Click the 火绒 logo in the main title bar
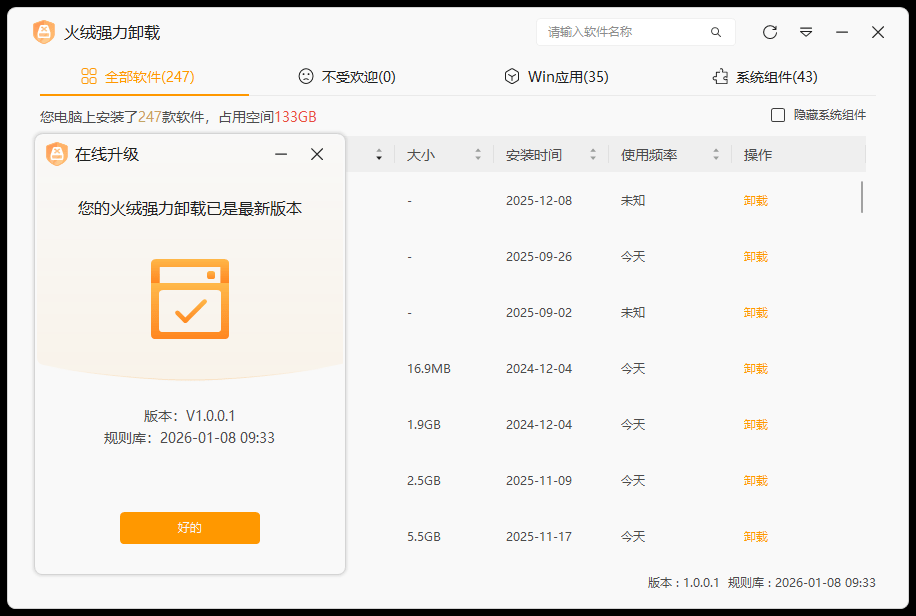The image size is (916, 616). [x=42, y=31]
